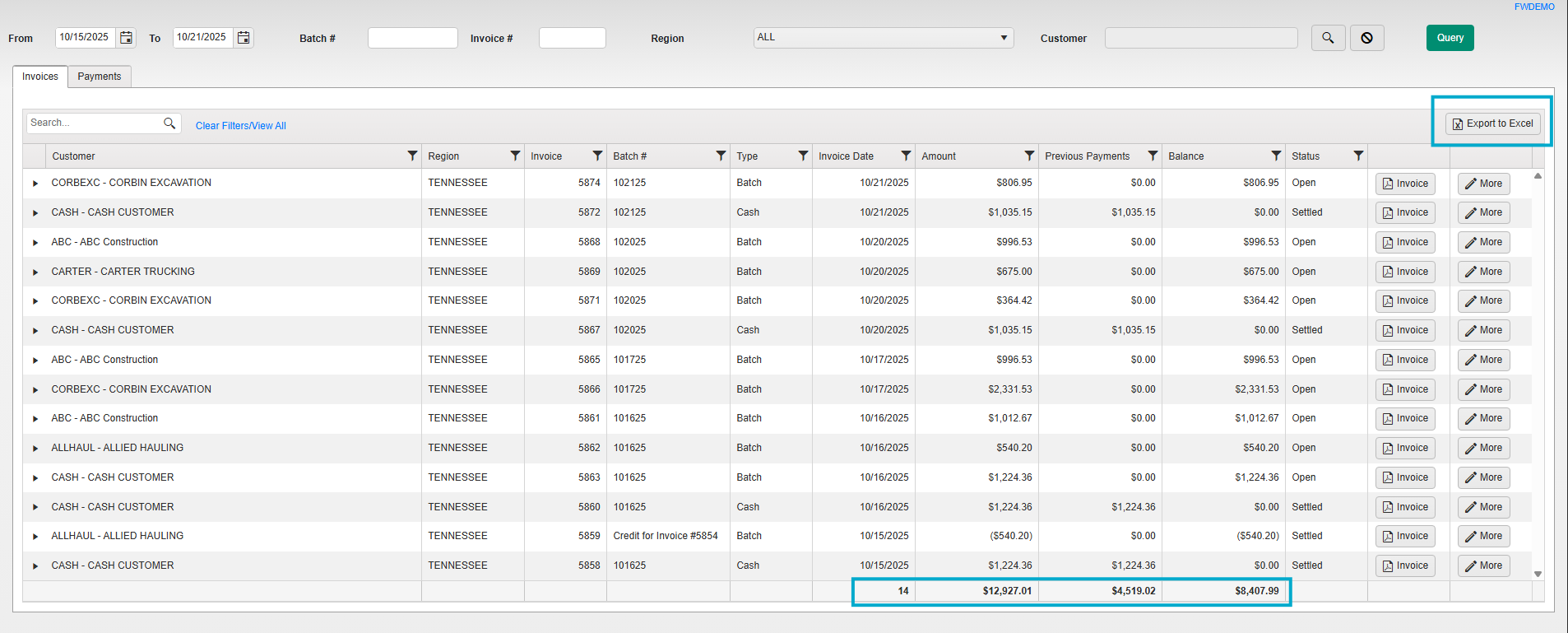1568x633 pixels.
Task: Expand the row for invoice 5868
Action: [35, 243]
